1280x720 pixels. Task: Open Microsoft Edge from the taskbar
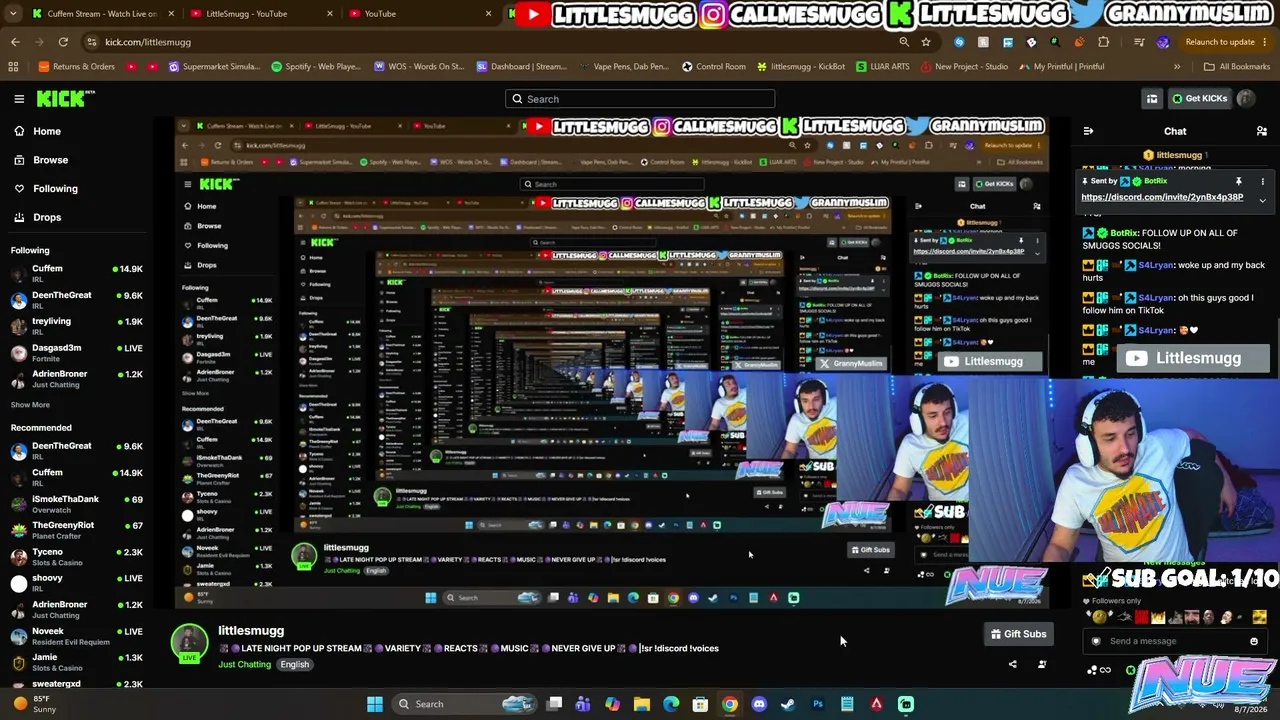coord(671,704)
